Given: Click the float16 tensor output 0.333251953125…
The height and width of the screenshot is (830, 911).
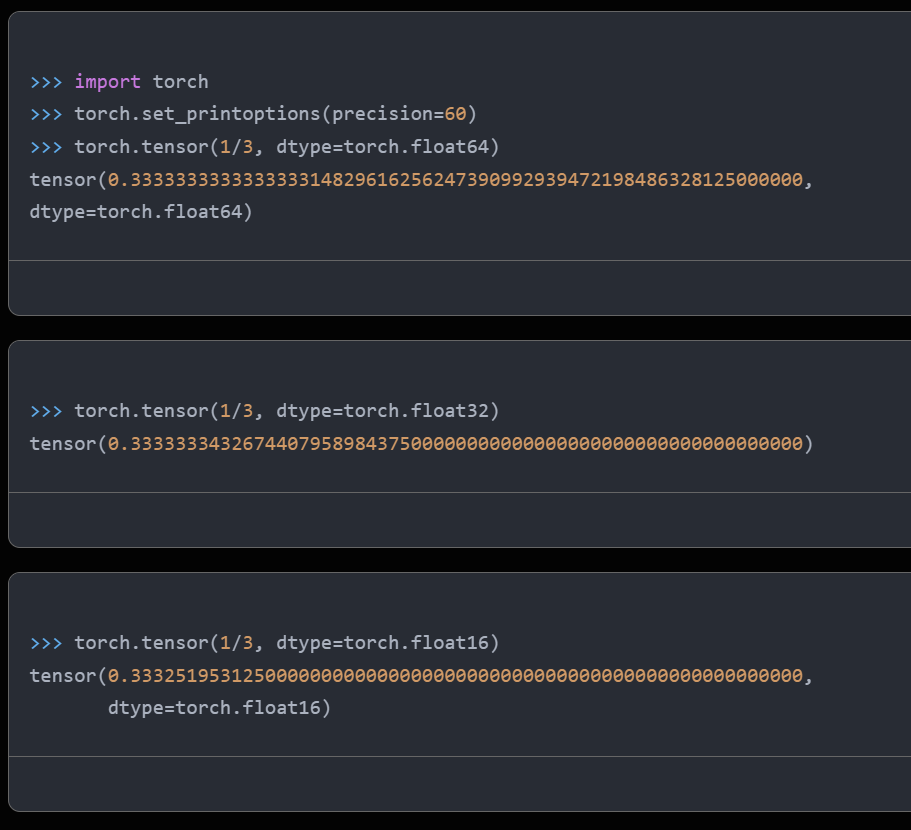Looking at the screenshot, I should pyautogui.click(x=456, y=676).
